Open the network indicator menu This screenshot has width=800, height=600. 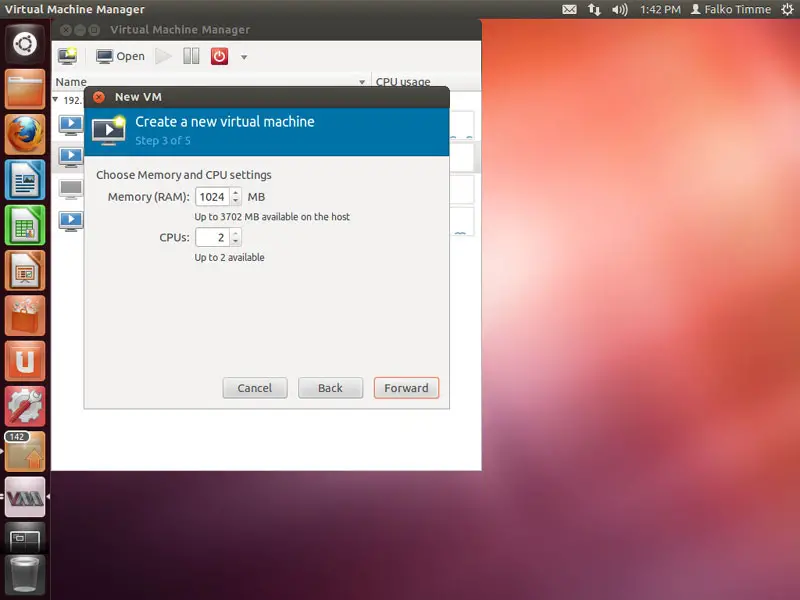(x=594, y=9)
